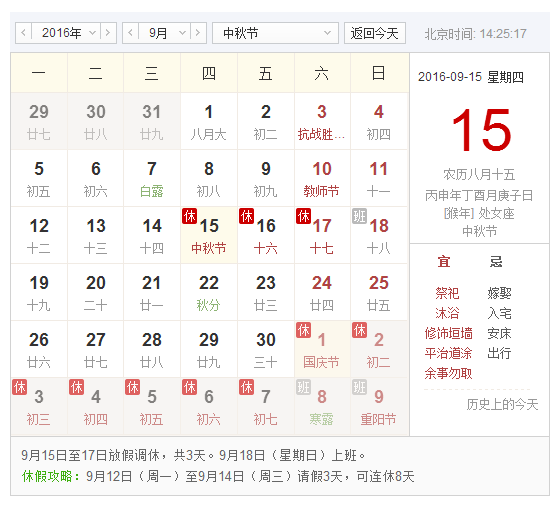559x509 pixels.
Task: Select September 25 廿五 cell
Action: [379, 292]
